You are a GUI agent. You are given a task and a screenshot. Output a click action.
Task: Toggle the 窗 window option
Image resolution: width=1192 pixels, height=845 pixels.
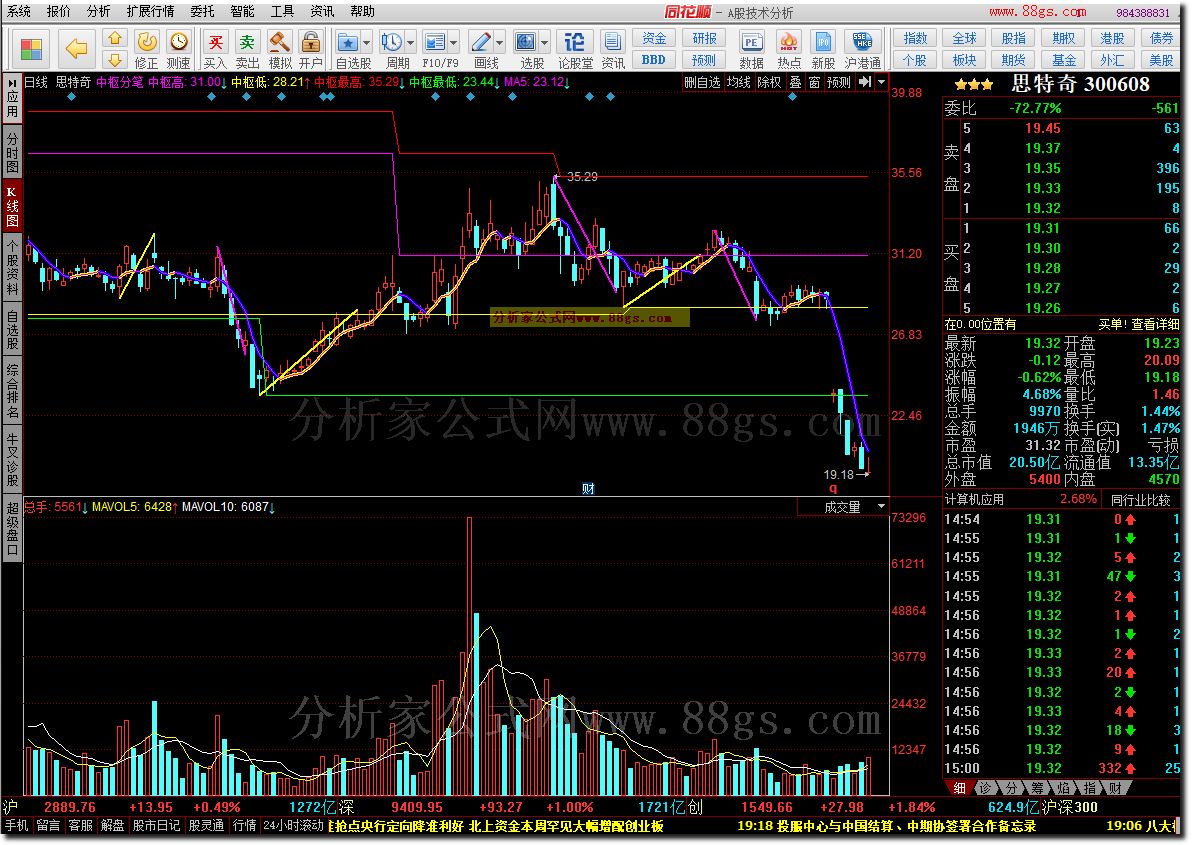click(x=814, y=82)
